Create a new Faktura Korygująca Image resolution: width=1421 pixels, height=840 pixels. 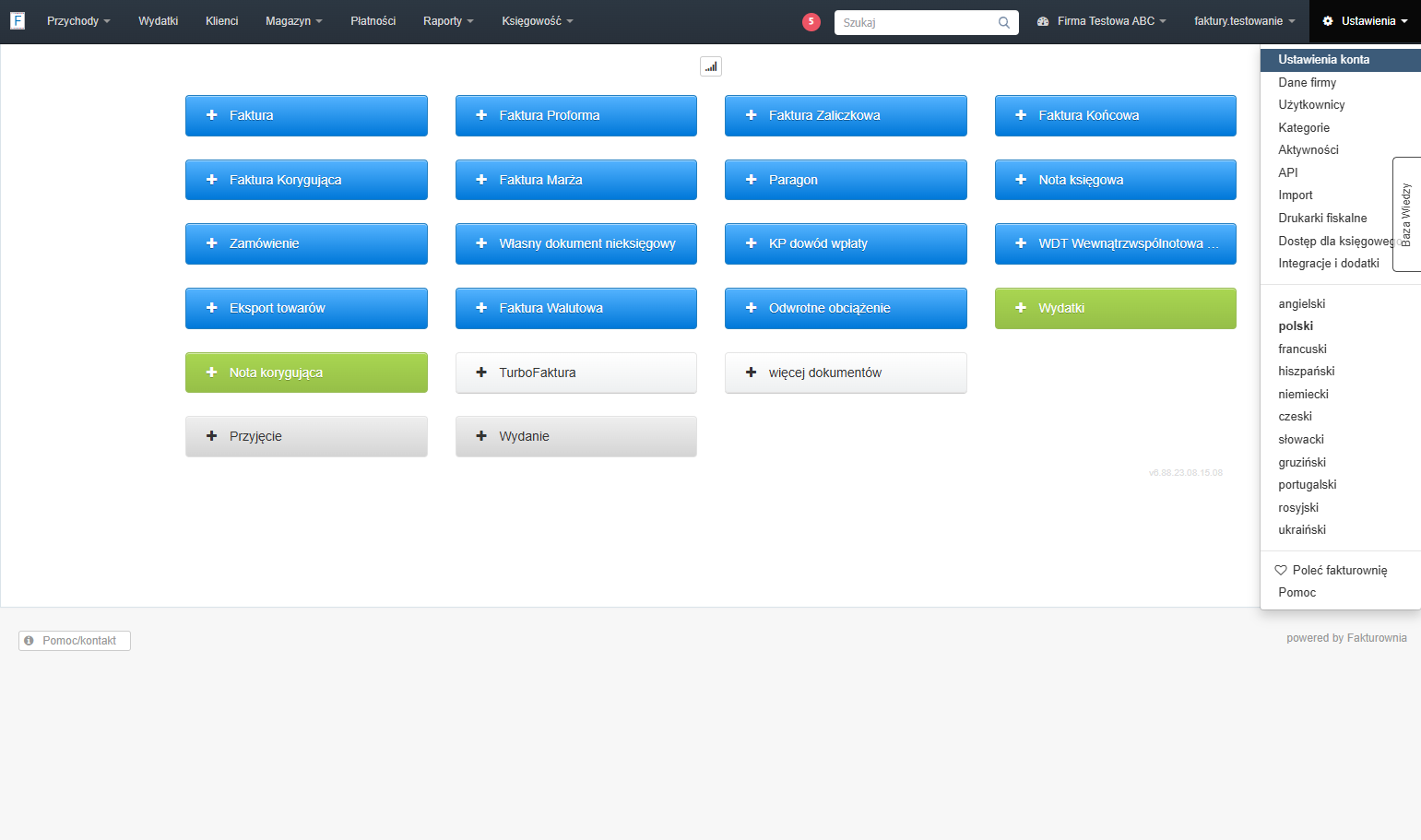(x=306, y=180)
